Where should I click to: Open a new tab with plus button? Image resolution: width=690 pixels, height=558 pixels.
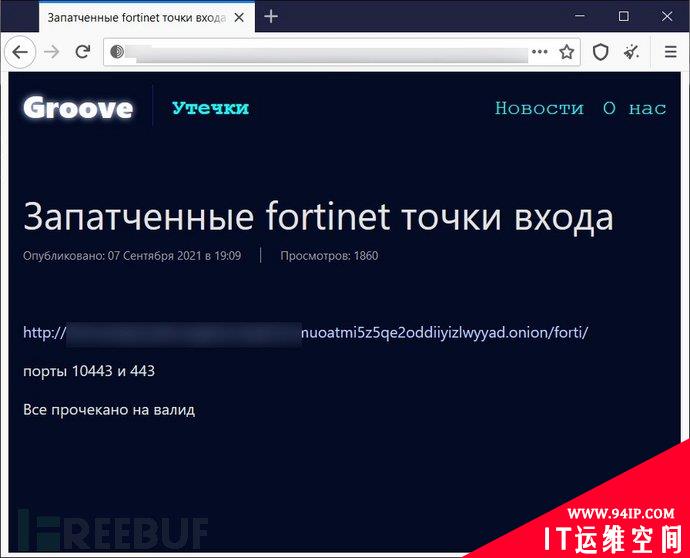pos(271,17)
